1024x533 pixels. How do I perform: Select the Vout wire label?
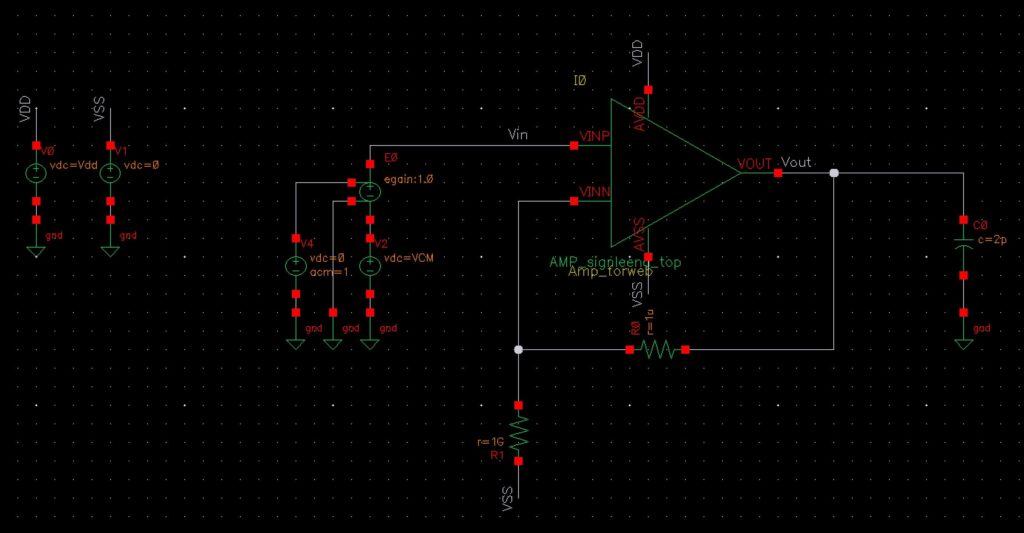(796, 162)
